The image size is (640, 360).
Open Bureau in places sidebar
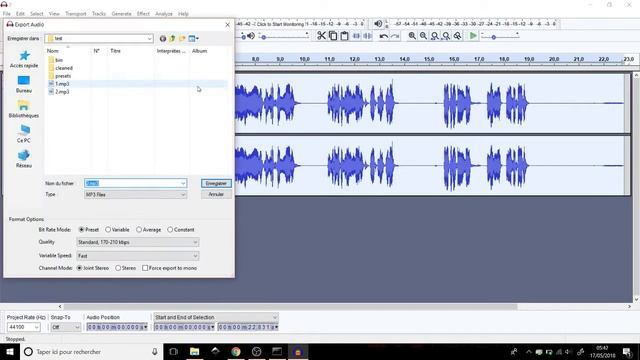24,84
